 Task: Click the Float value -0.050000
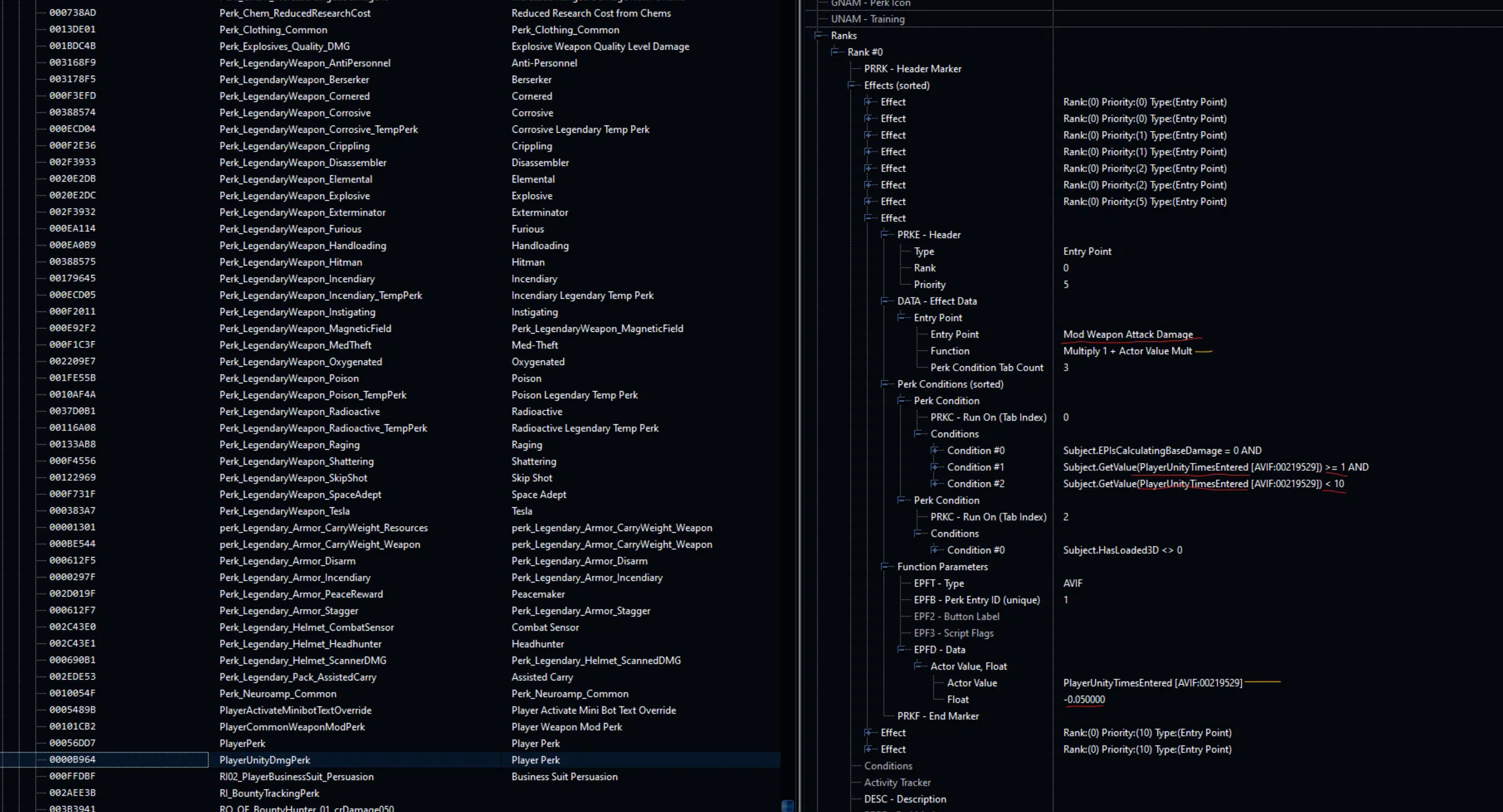pos(1084,699)
